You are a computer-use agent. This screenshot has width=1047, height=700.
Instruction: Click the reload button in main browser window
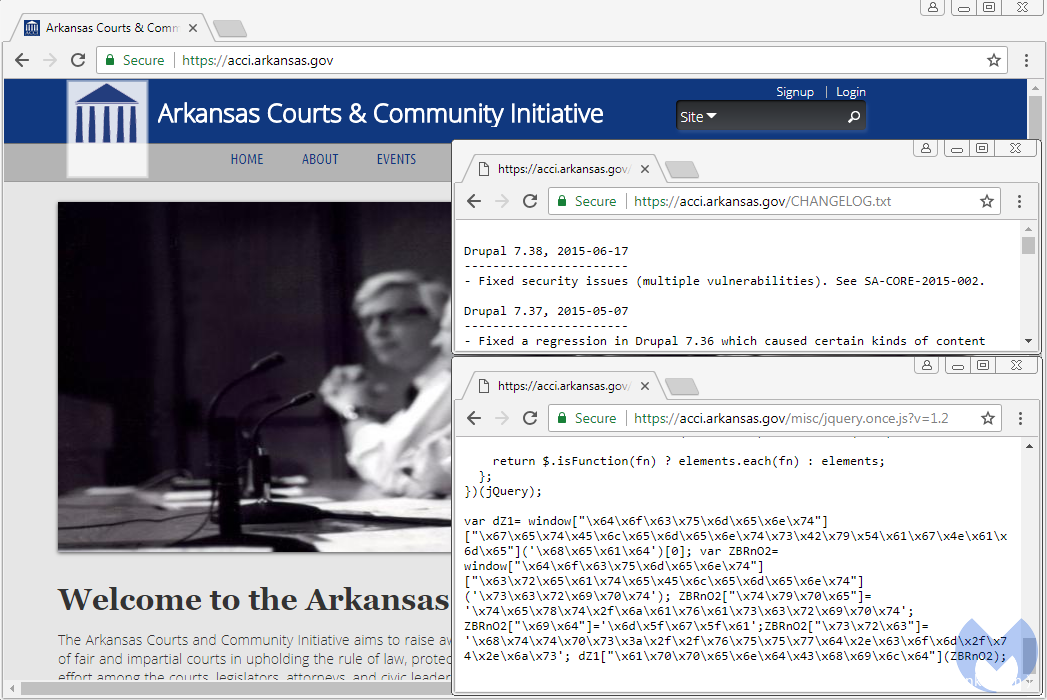(78, 60)
